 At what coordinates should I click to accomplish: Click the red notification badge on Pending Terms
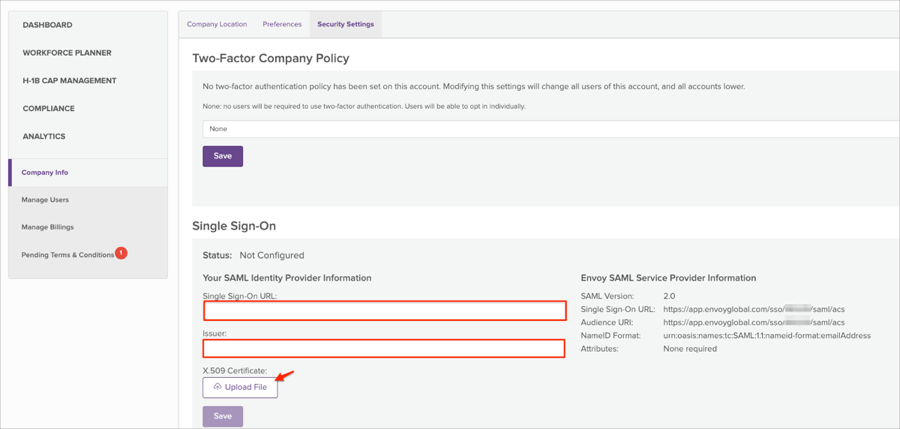[x=121, y=253]
